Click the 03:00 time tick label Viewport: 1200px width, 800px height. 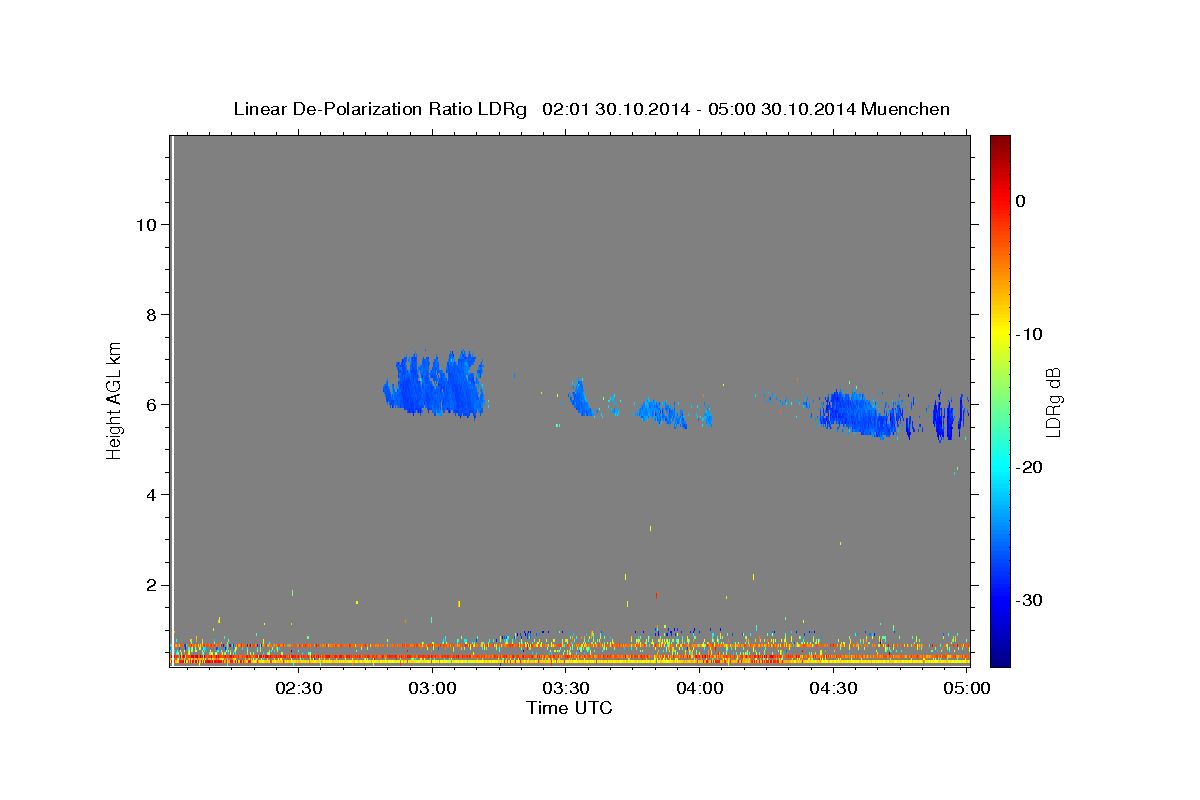pyautogui.click(x=433, y=689)
